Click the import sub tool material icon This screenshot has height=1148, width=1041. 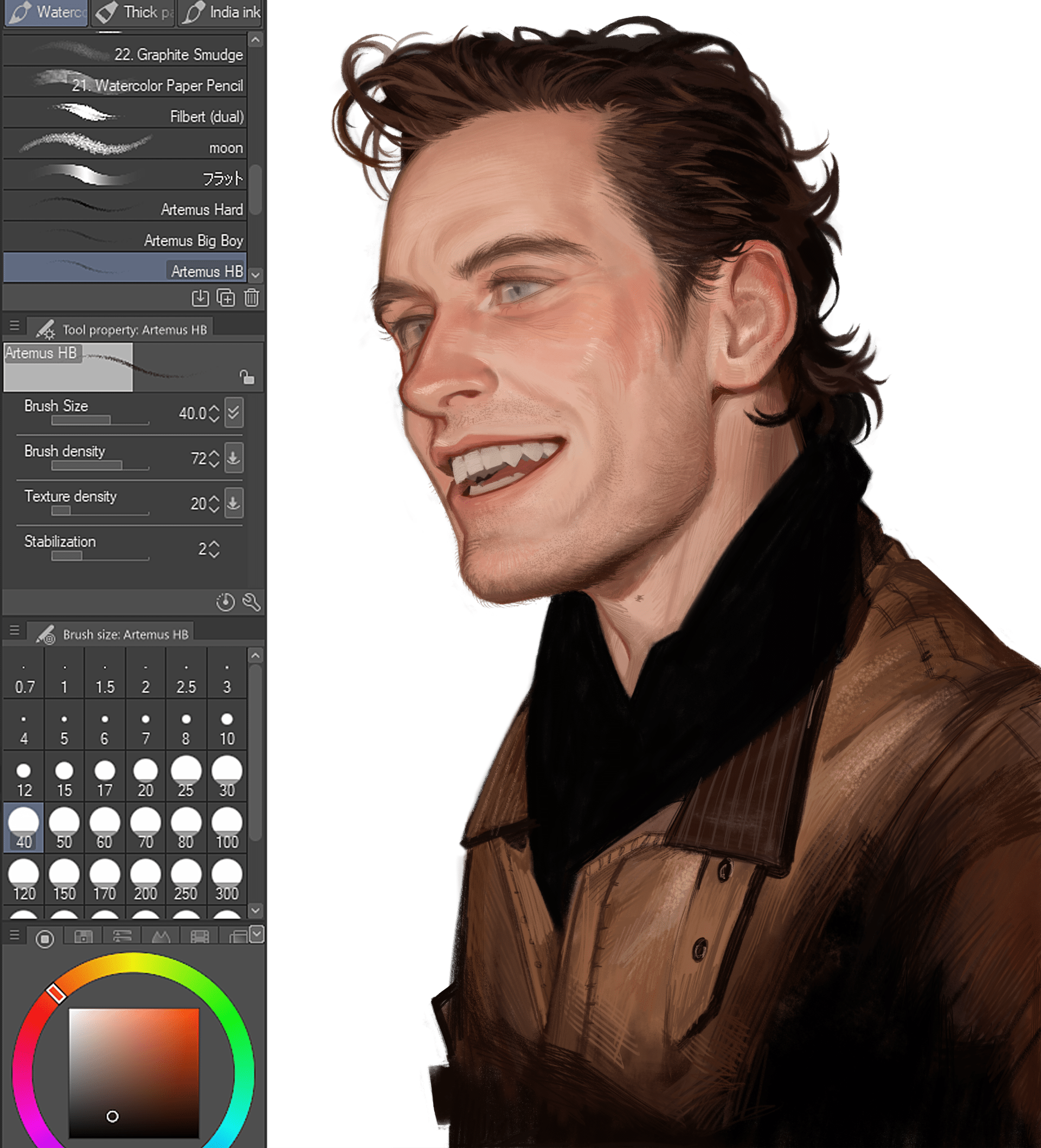tap(200, 298)
